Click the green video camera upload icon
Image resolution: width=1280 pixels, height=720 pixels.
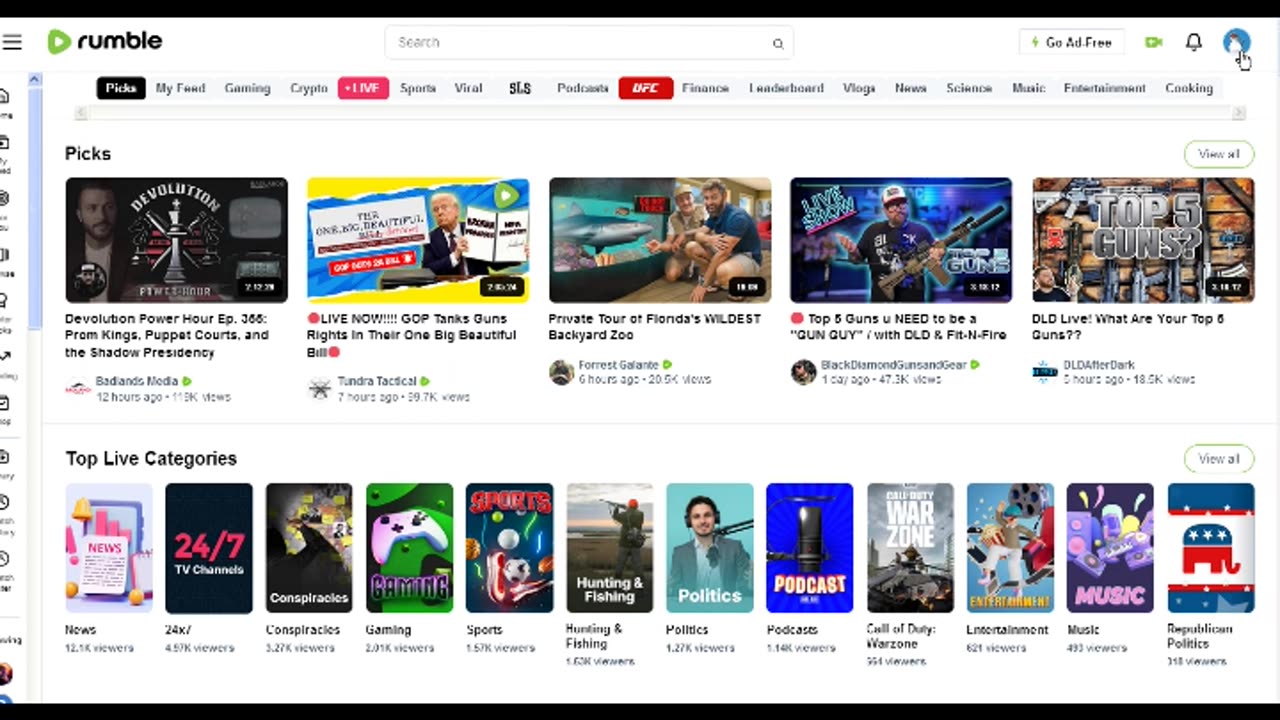[1153, 42]
